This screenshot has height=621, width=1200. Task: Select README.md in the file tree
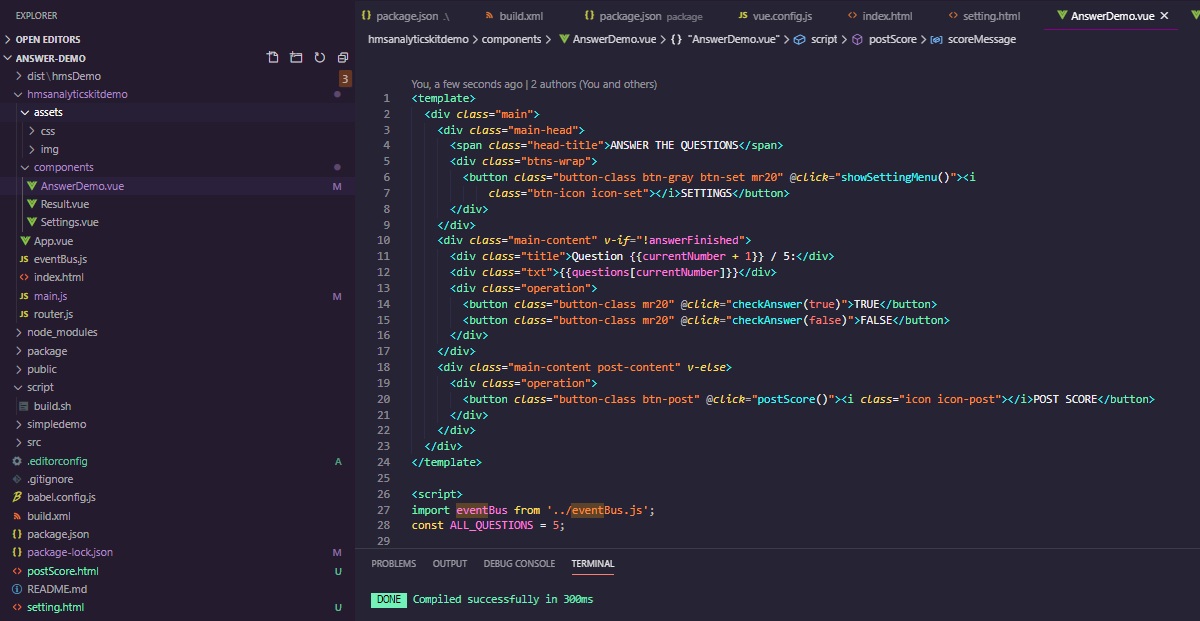57,589
